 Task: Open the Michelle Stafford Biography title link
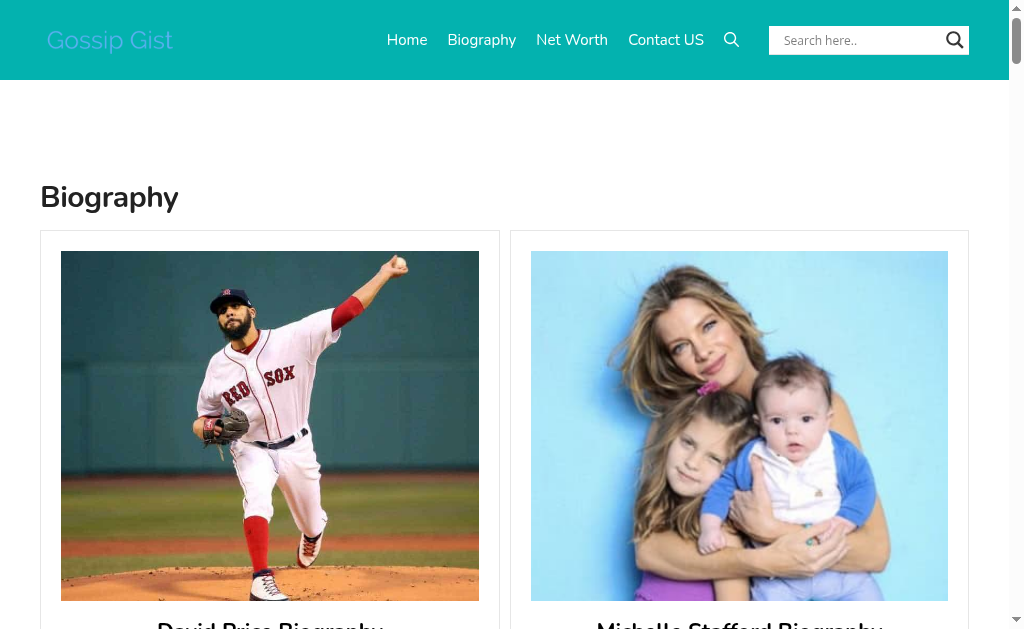tap(739, 624)
